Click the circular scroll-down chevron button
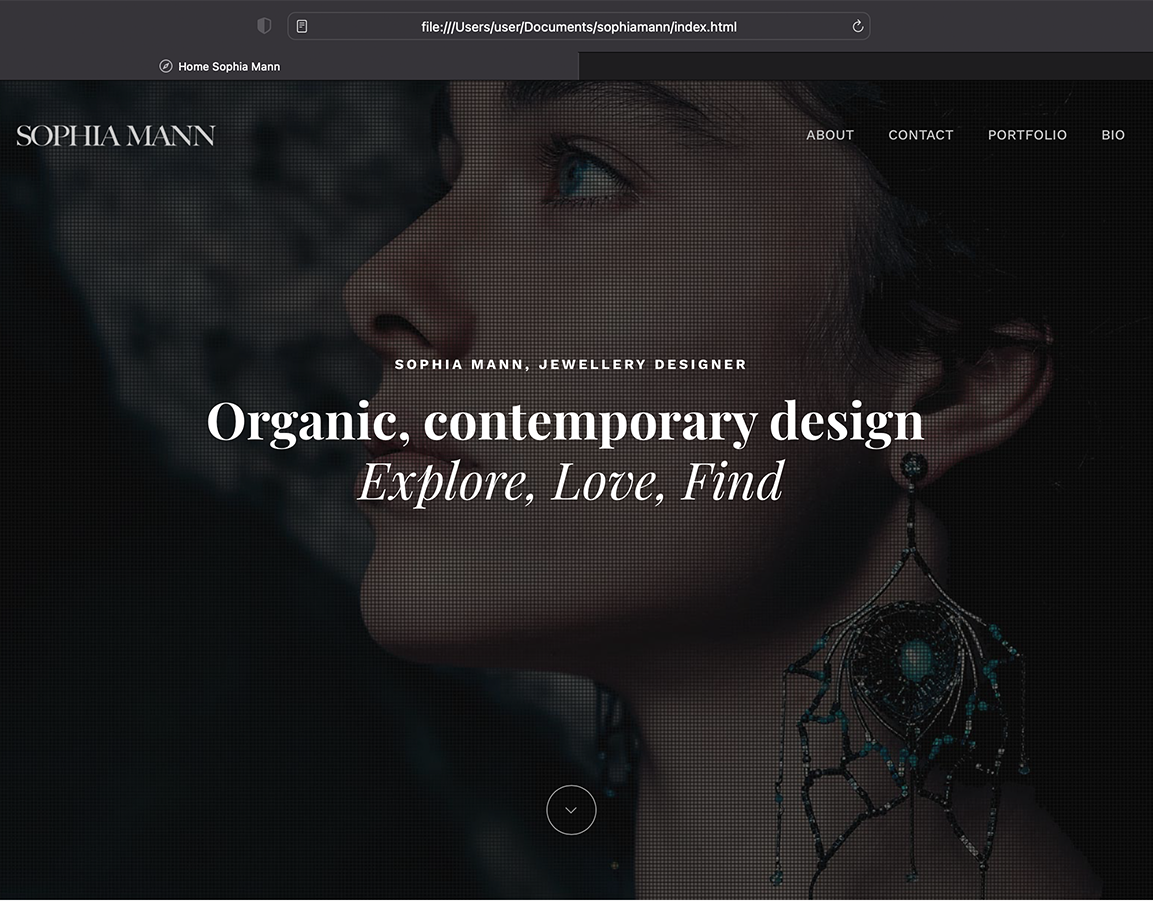The image size is (1153, 902). pyautogui.click(x=571, y=810)
